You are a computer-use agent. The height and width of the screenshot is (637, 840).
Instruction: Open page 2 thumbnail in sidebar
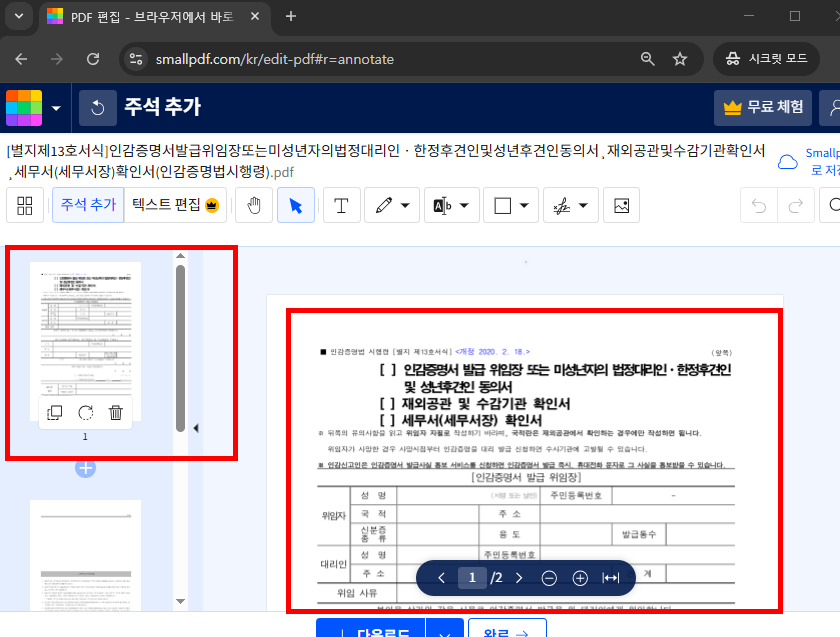tap(85, 560)
